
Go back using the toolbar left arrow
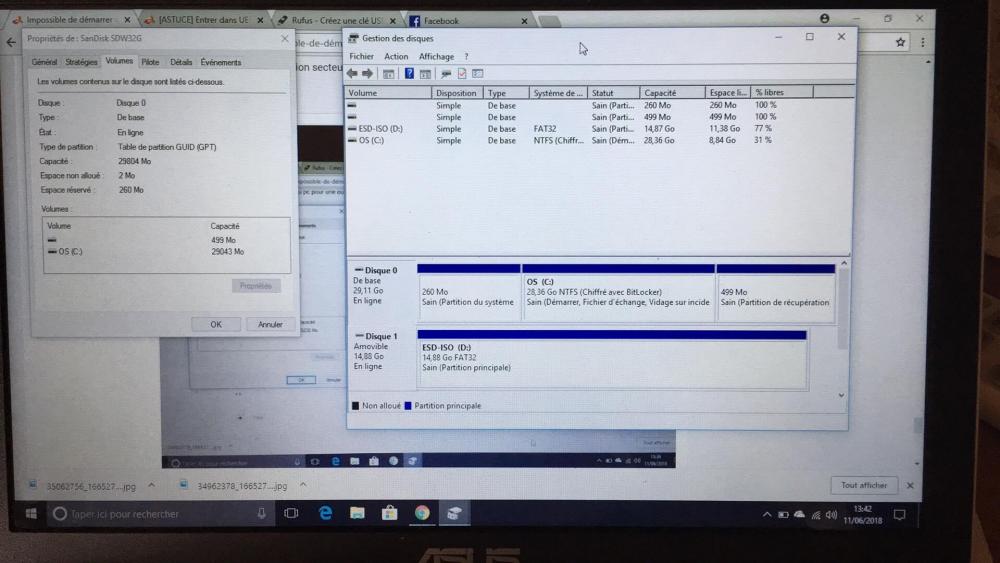(x=352, y=73)
